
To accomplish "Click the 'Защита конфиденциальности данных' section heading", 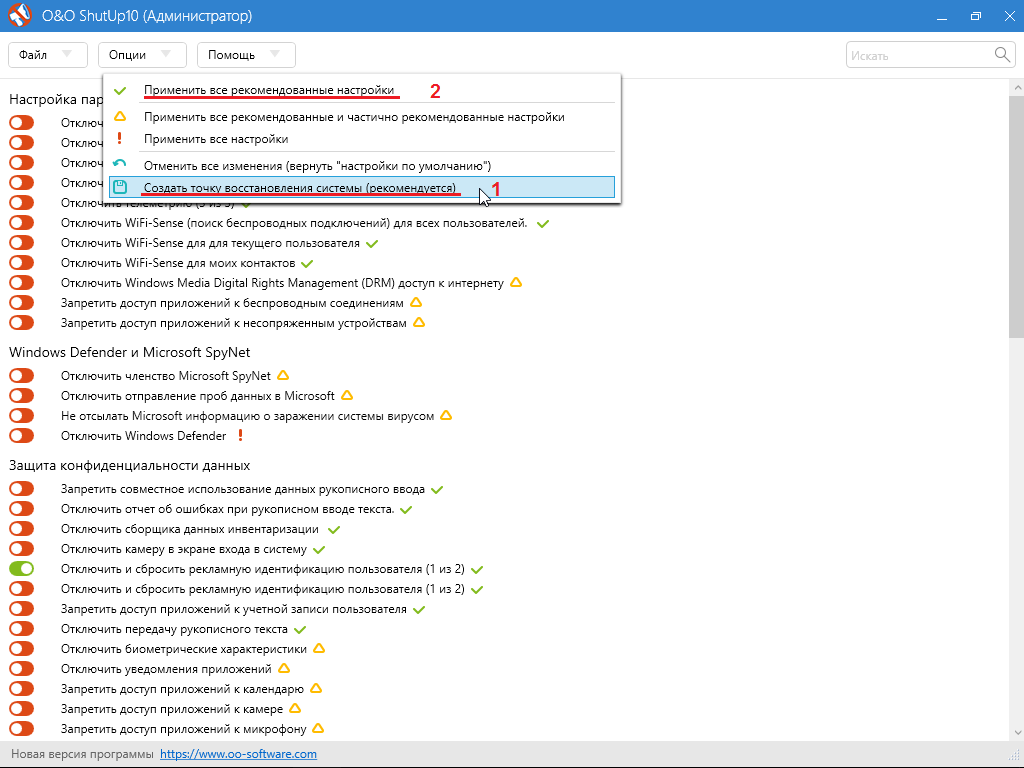I will 130,466.
